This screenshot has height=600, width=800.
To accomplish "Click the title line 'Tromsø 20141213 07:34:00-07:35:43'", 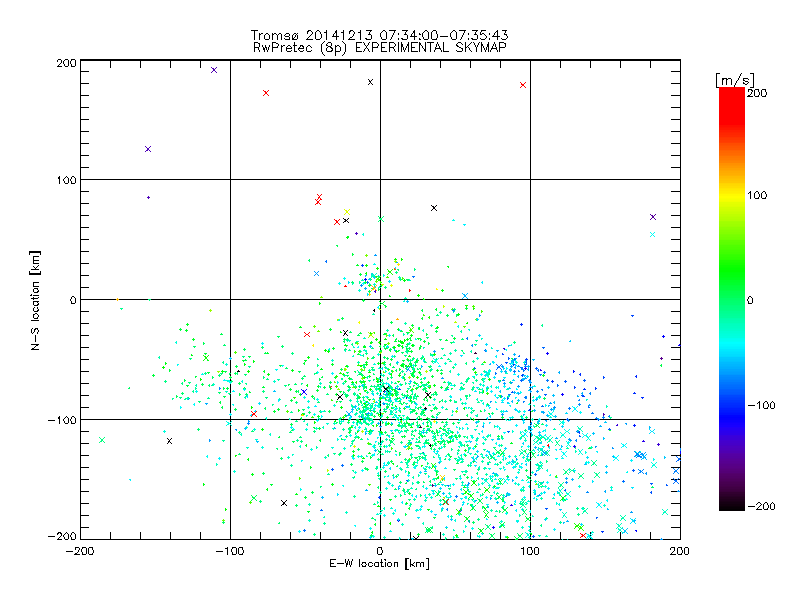I will click(379, 35).
